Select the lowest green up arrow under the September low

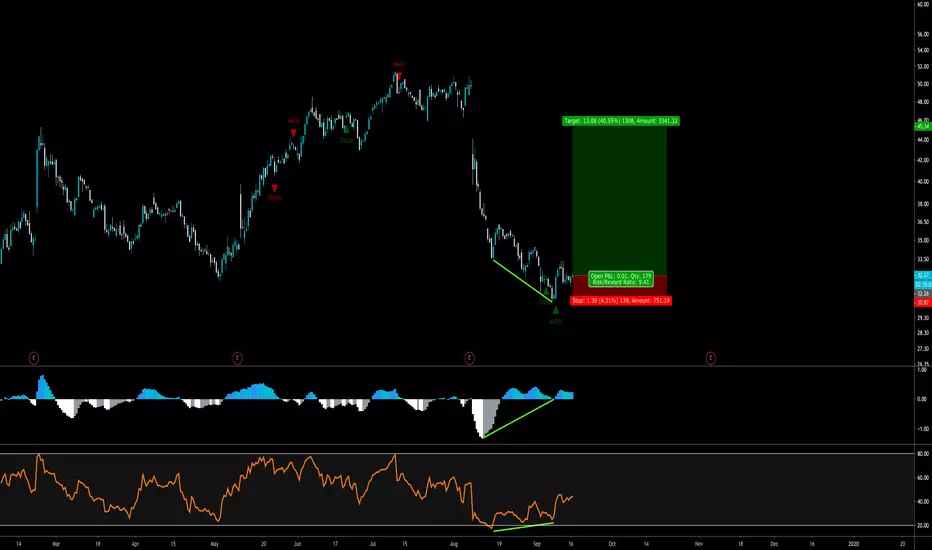556,310
